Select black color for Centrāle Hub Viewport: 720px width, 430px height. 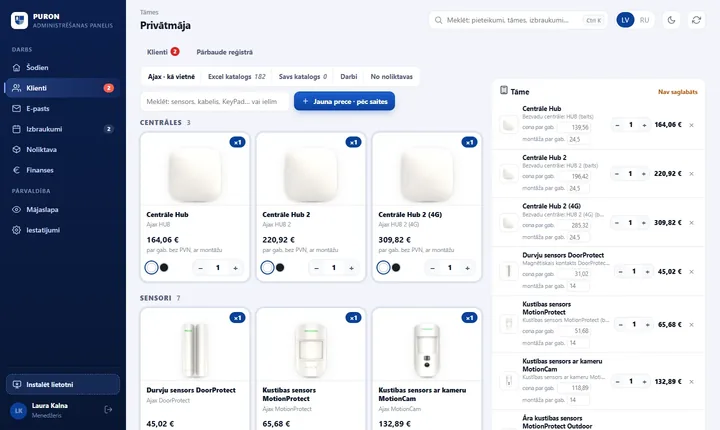(x=164, y=267)
